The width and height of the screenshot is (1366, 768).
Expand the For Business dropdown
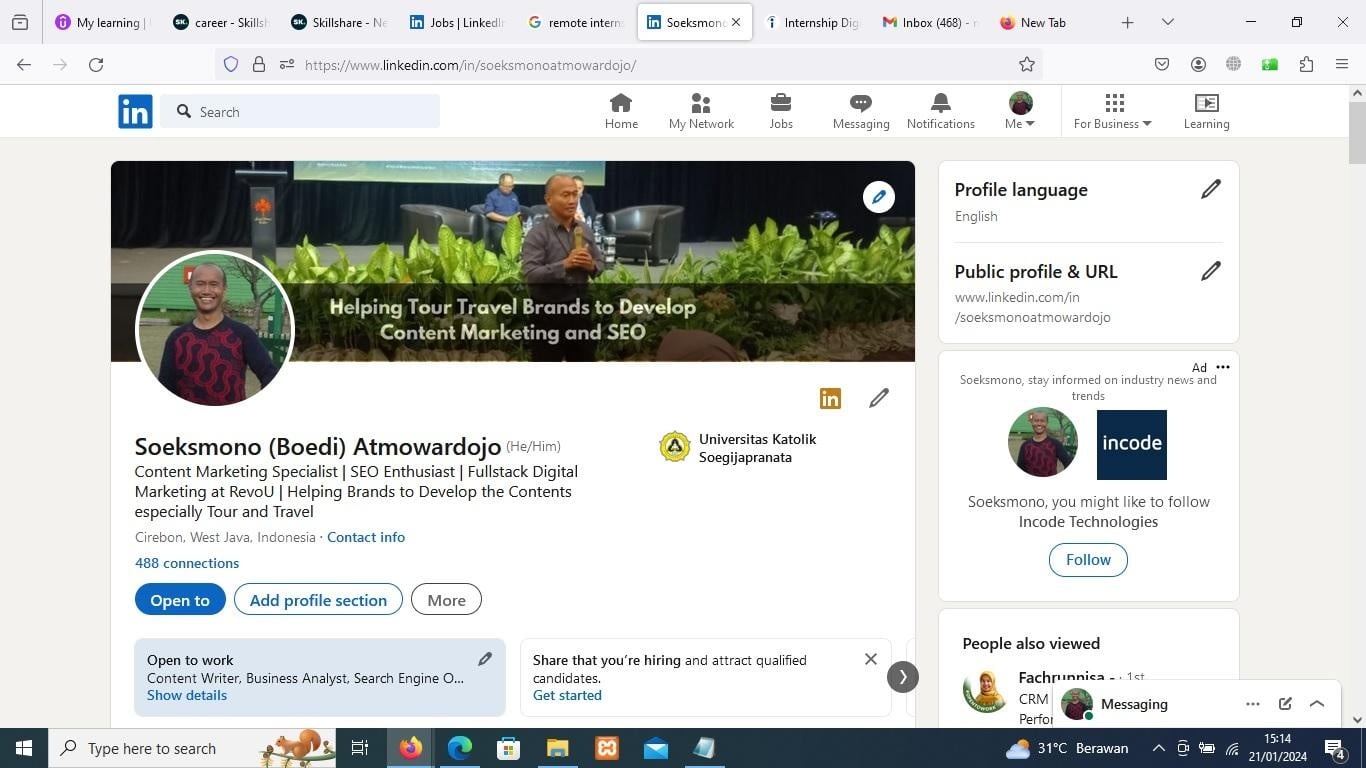click(1113, 111)
